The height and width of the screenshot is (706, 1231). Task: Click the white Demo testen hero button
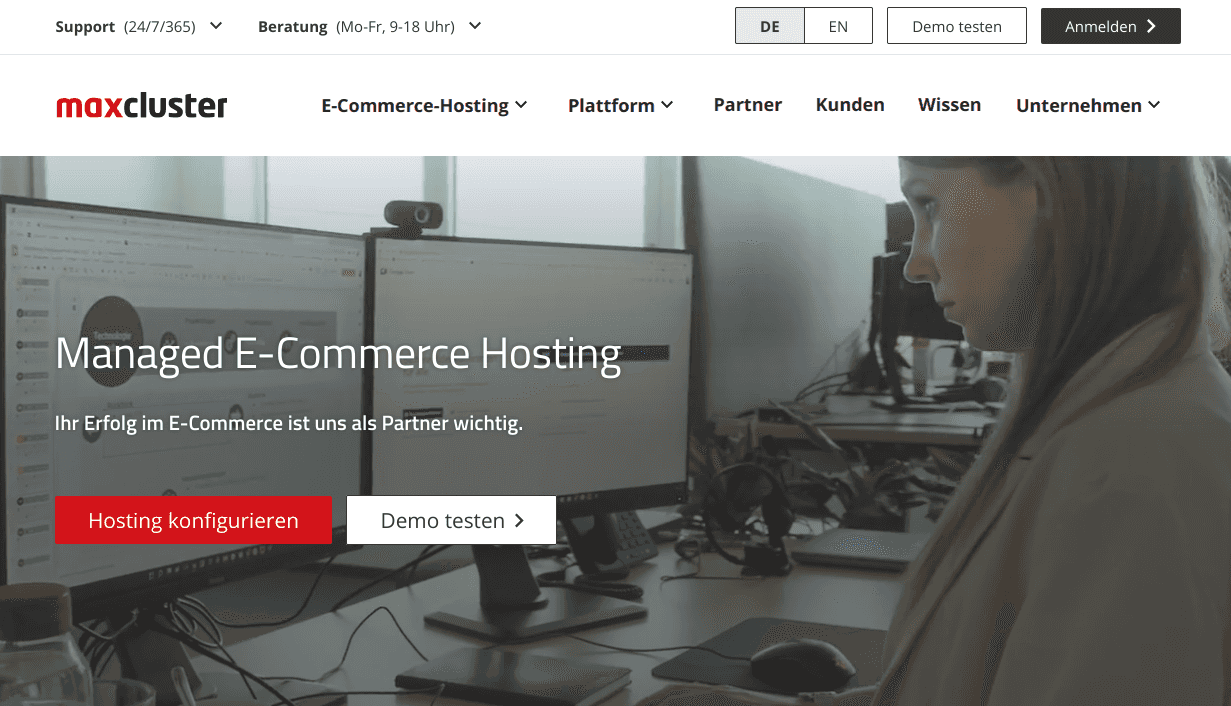451,520
